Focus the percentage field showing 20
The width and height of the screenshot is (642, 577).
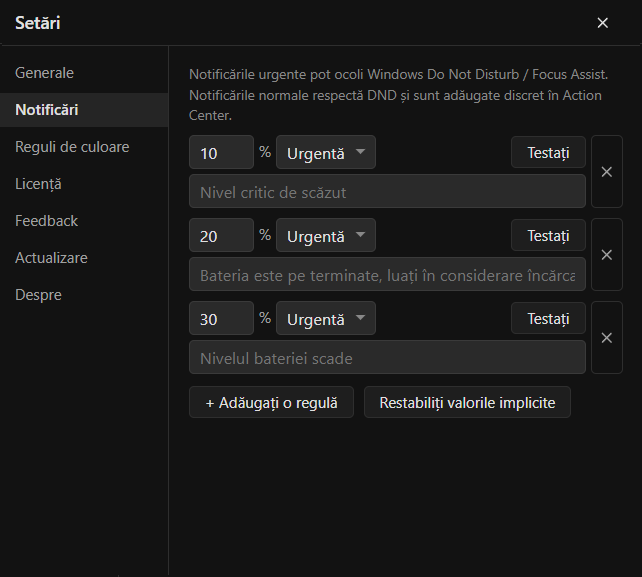pos(222,235)
